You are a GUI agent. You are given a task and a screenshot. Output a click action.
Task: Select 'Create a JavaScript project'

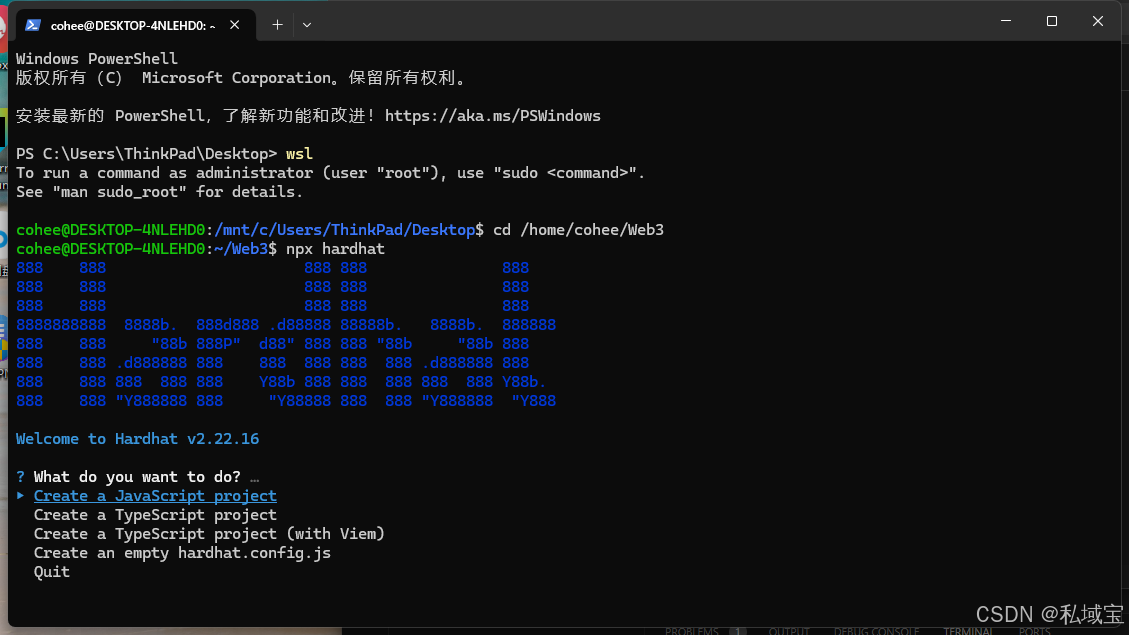tap(154, 495)
